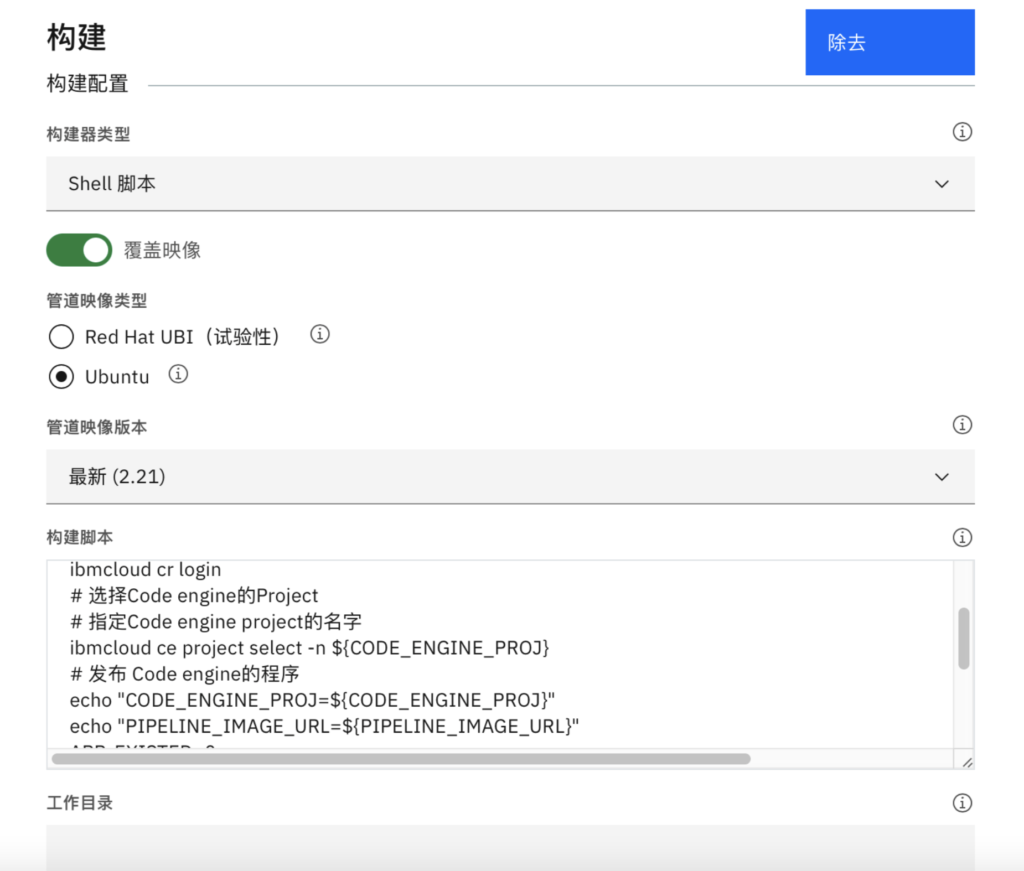Click the 'ibmcloud ce project select' line
Image resolution: width=1024 pixels, height=871 pixels.
point(310,648)
